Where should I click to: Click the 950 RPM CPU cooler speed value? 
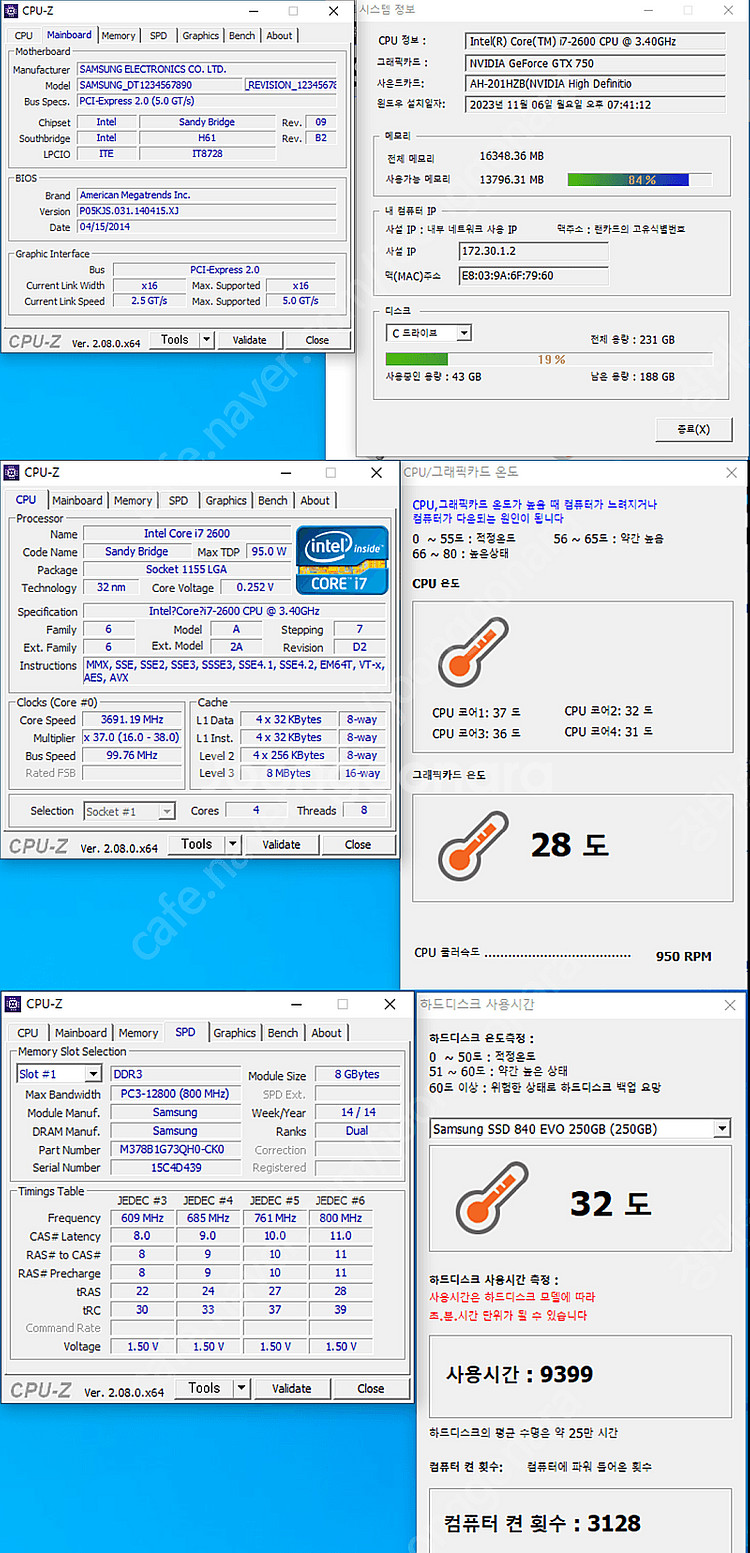[684, 956]
